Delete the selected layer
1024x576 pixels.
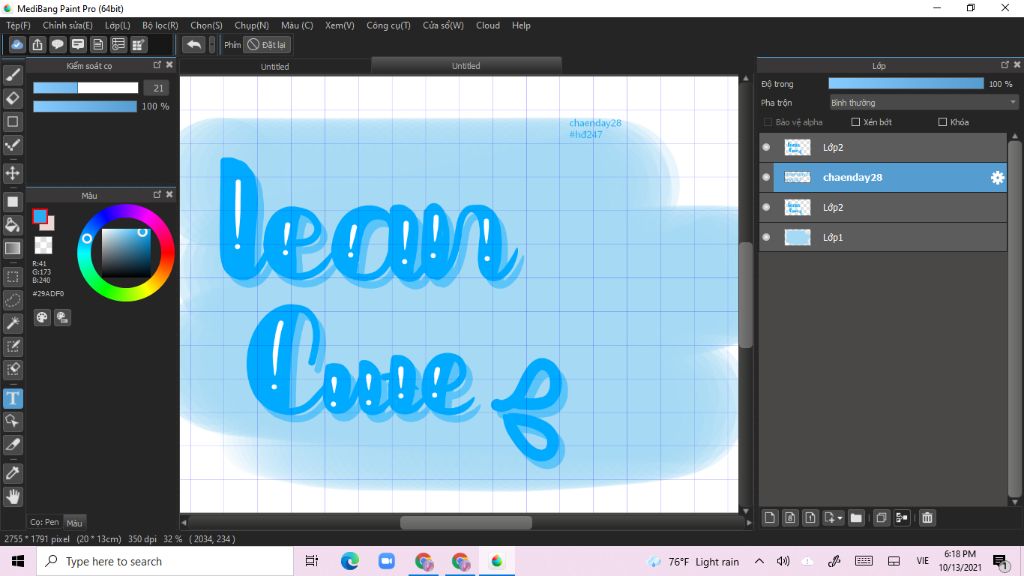point(927,518)
